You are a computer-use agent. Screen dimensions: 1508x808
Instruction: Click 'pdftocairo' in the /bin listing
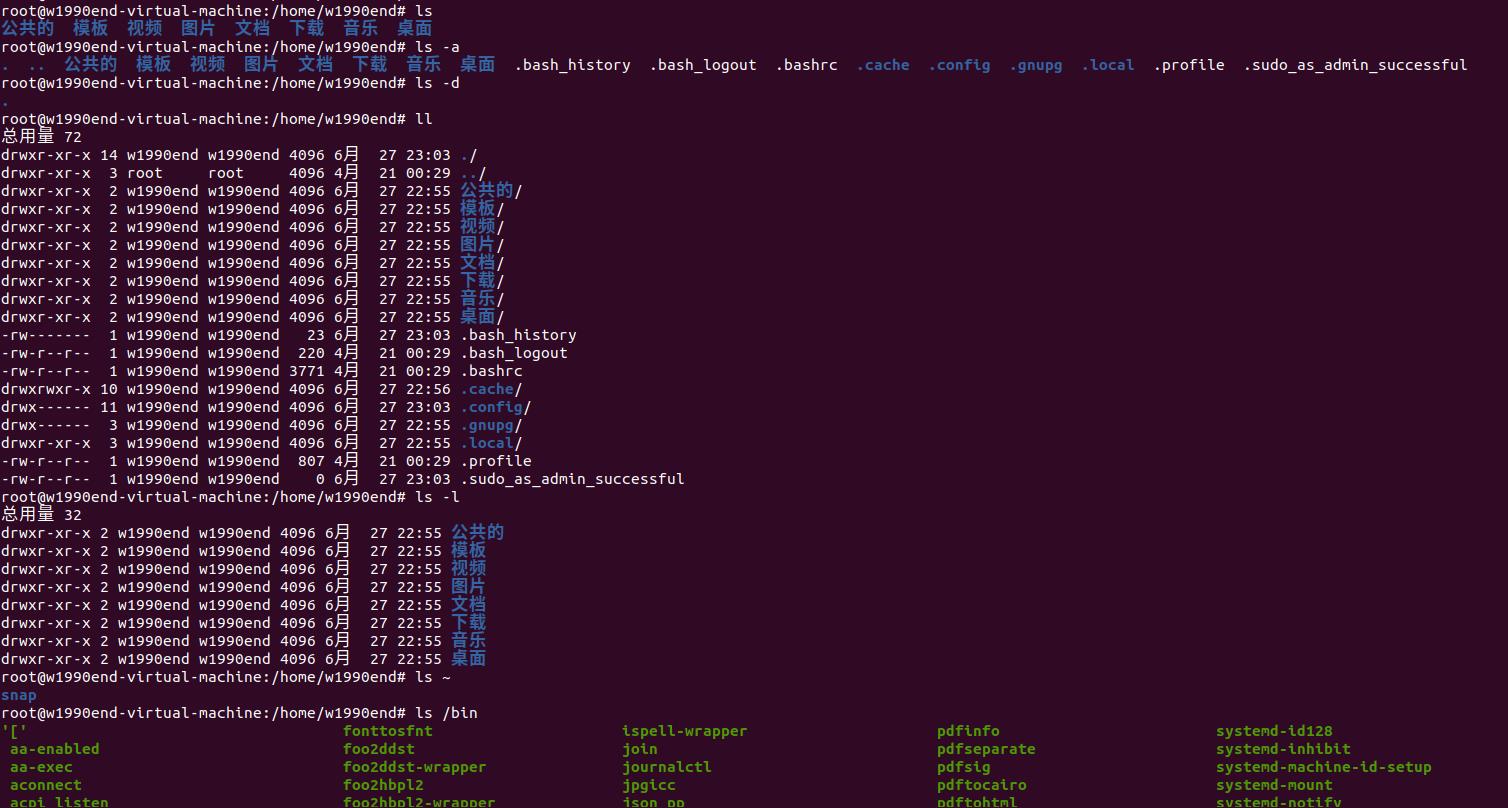tap(982, 785)
